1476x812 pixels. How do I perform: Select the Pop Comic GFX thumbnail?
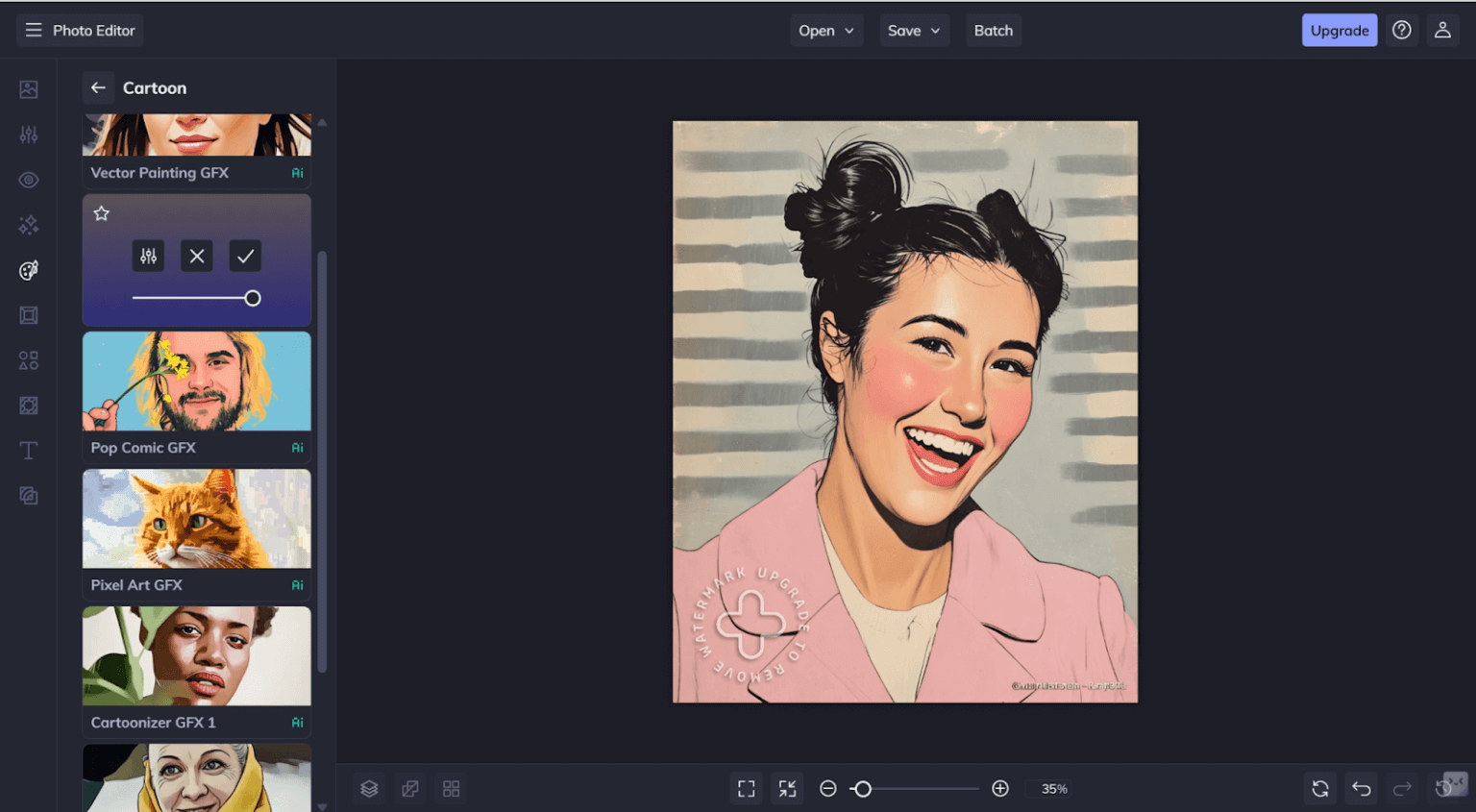pos(197,381)
